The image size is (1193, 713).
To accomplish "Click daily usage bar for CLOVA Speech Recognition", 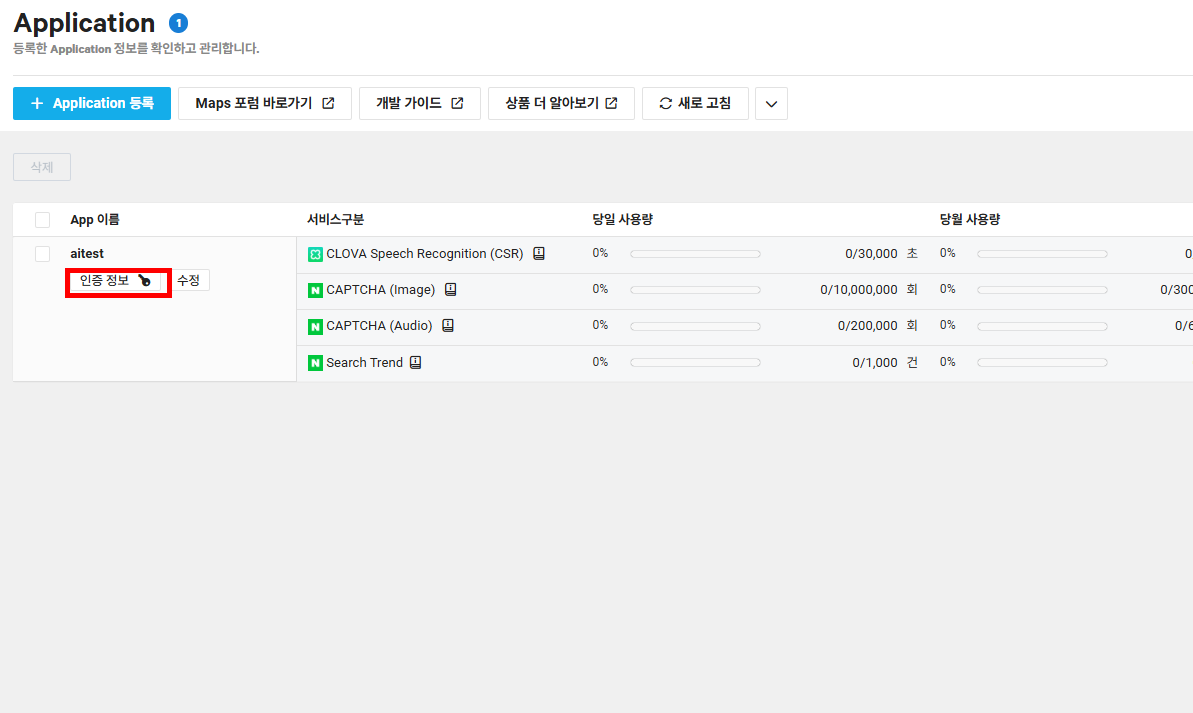I will [x=695, y=254].
